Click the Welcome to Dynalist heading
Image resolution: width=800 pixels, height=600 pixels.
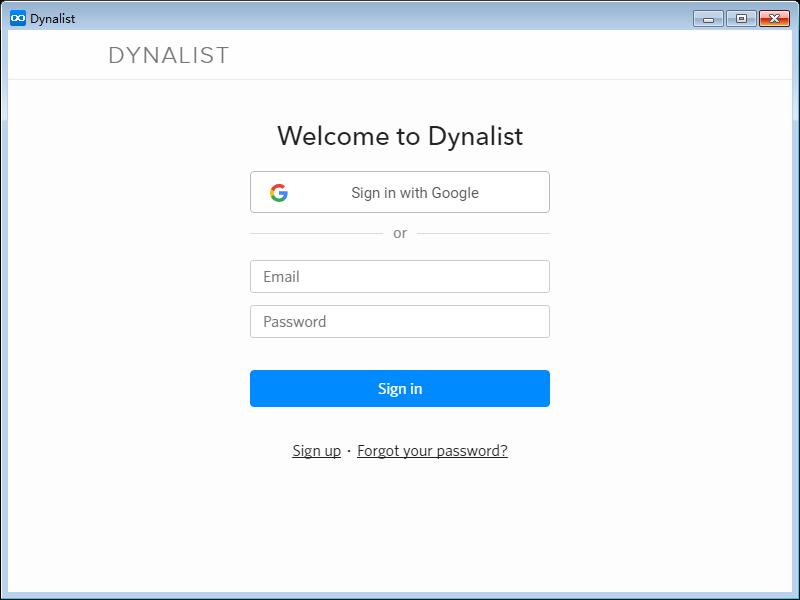tap(400, 136)
